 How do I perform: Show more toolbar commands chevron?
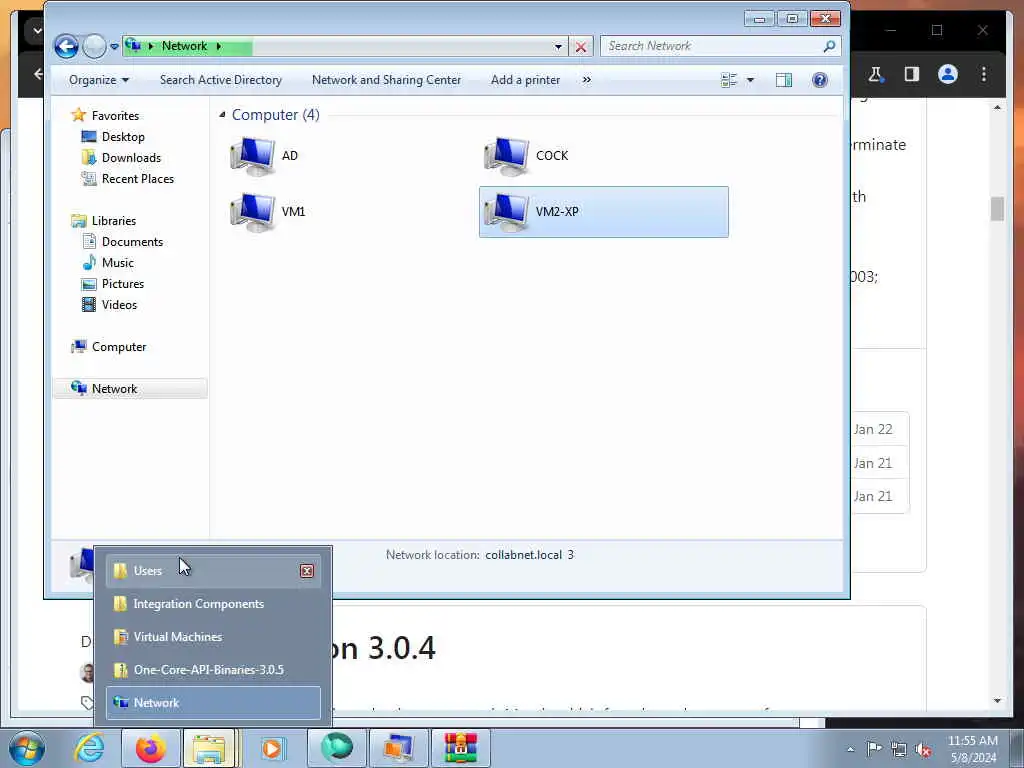[x=586, y=80]
